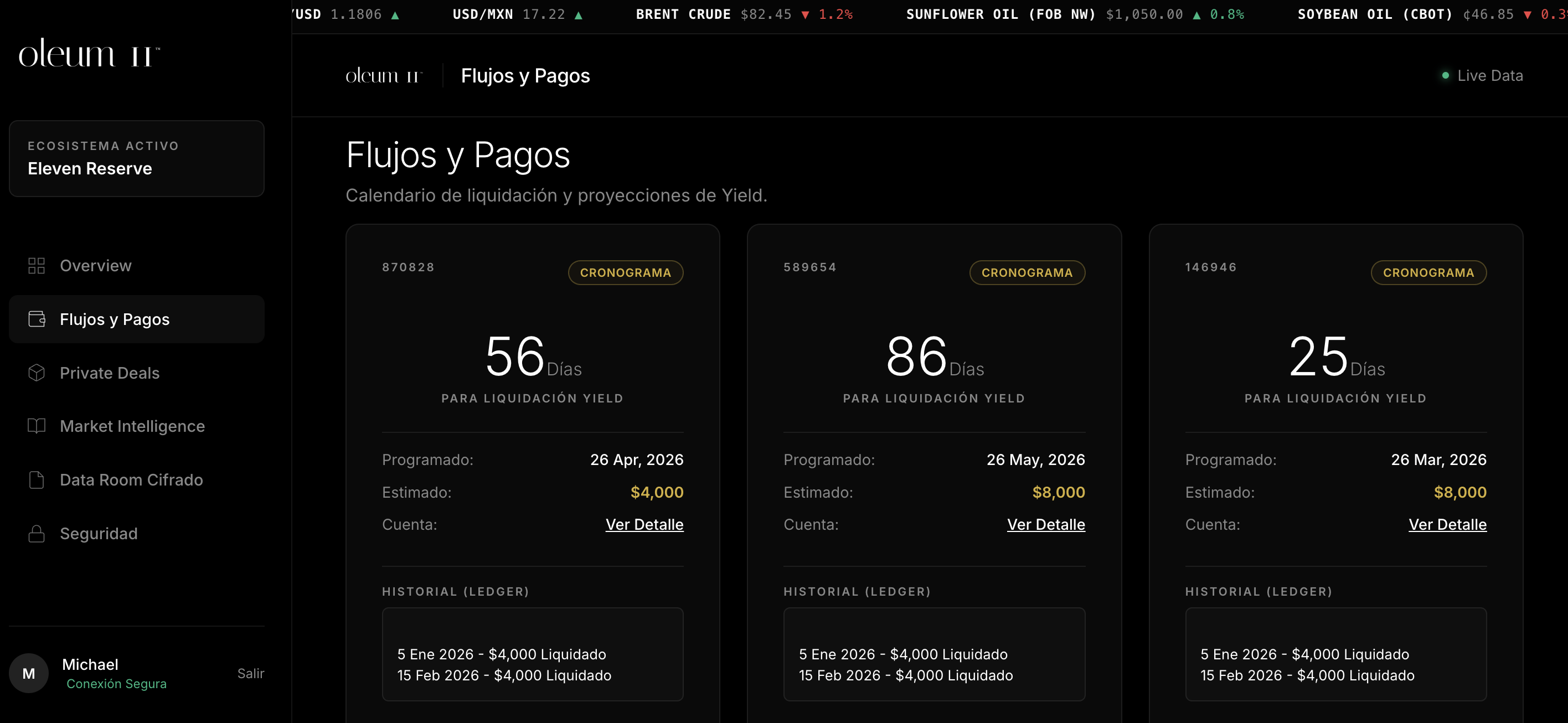Viewport: 1568px width, 723px height.
Task: Click the Market Intelligence book icon
Action: tap(36, 426)
